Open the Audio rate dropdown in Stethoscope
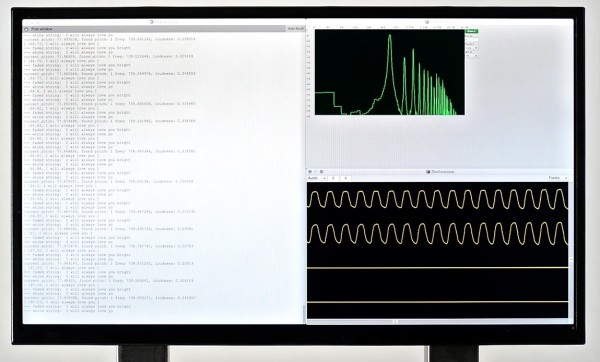This screenshot has height=362, width=600. click(317, 178)
